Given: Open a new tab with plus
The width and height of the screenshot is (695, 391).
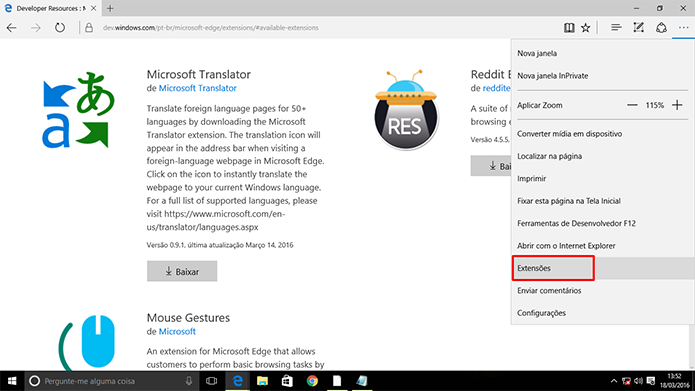Looking at the screenshot, I should (x=110, y=8).
